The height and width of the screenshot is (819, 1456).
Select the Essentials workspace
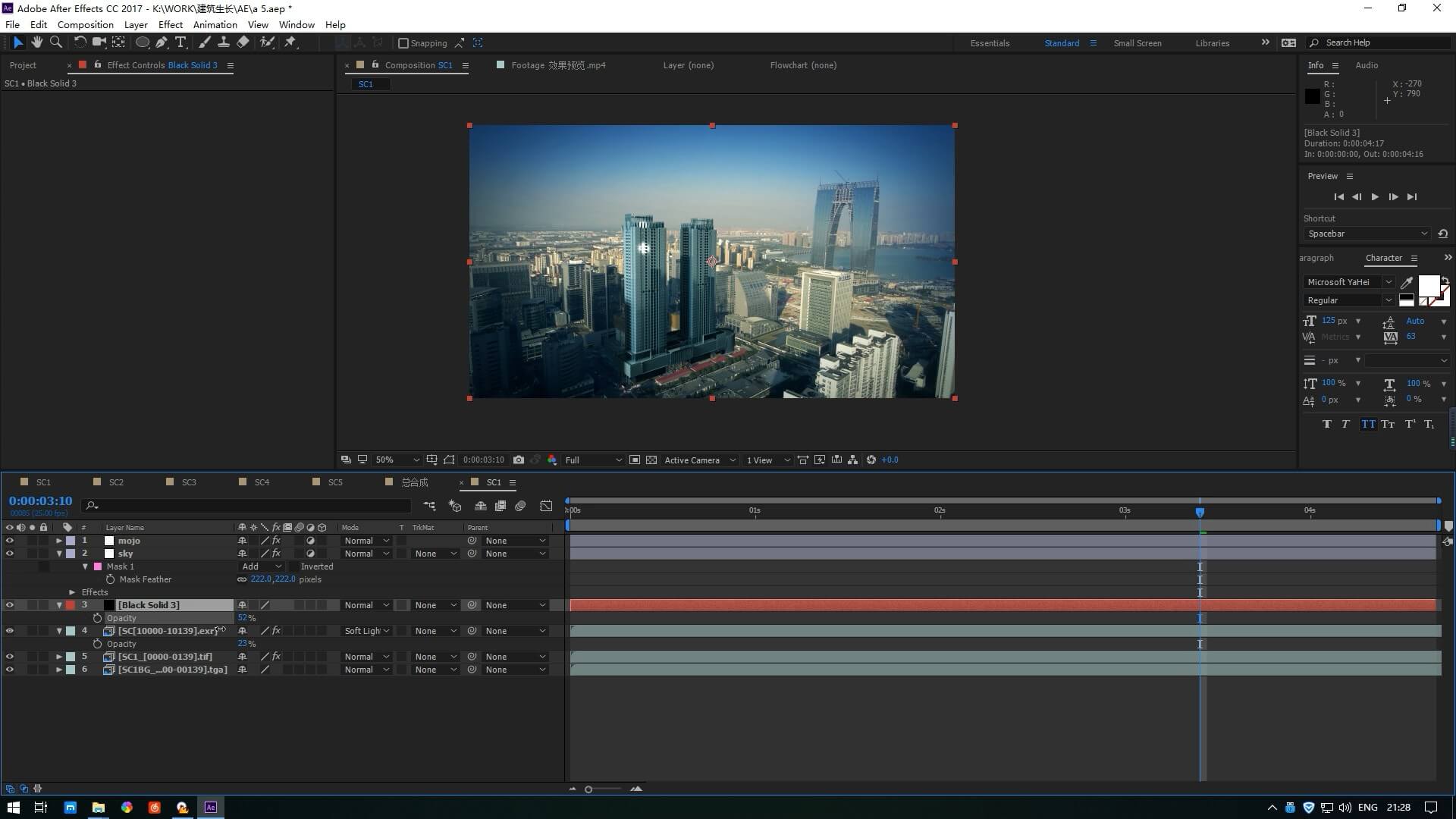tap(990, 43)
